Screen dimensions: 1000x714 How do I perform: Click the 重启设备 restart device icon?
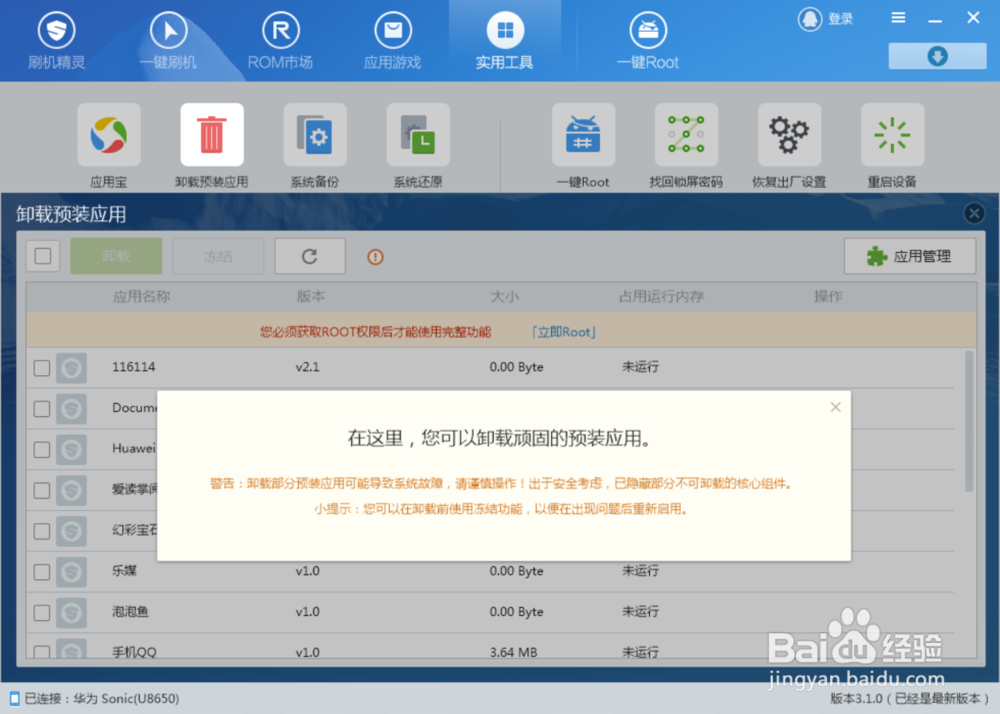tap(892, 135)
